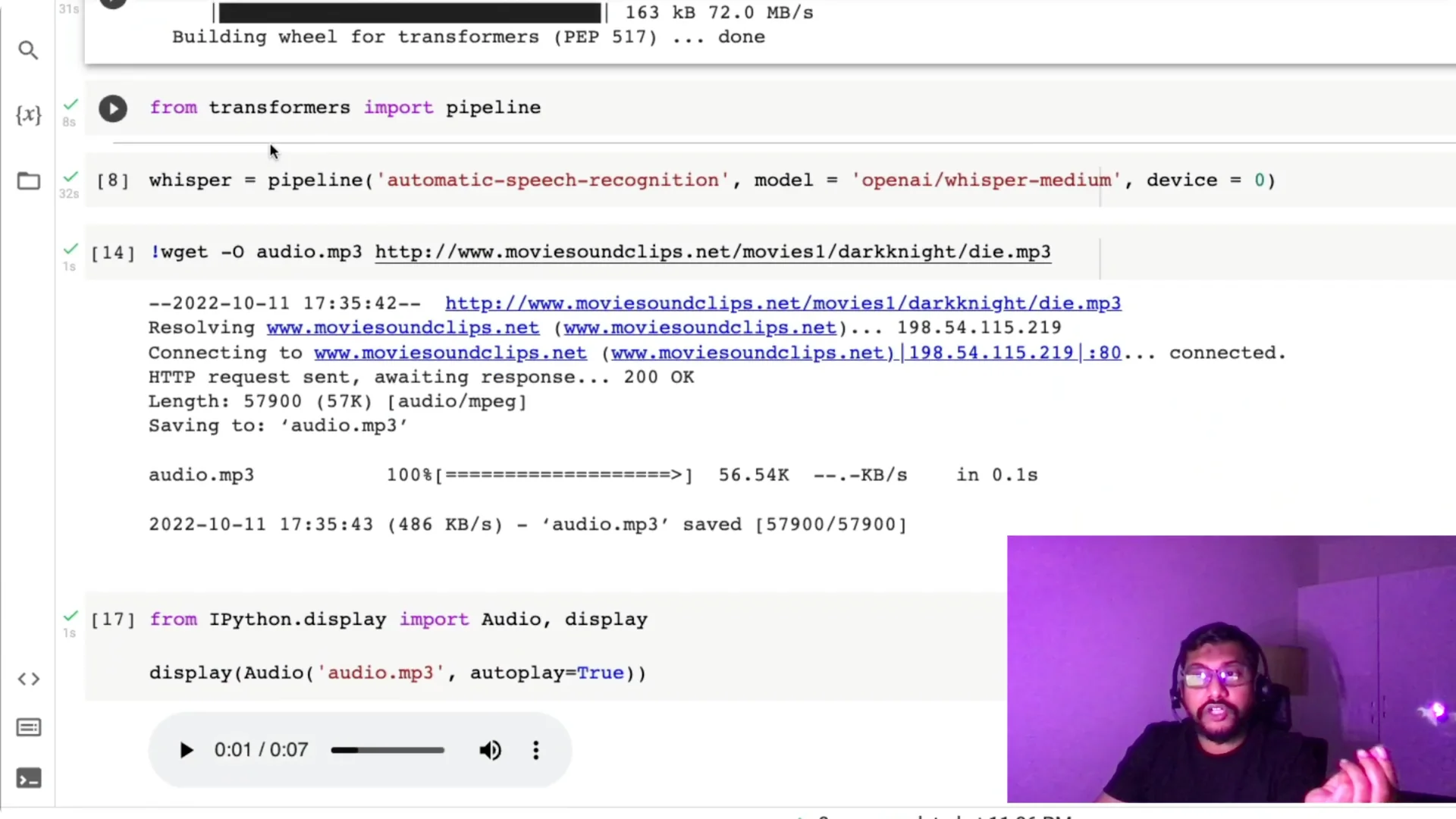The height and width of the screenshot is (819, 1456).
Task: Toggle playback of audio.mp3
Action: click(x=186, y=750)
